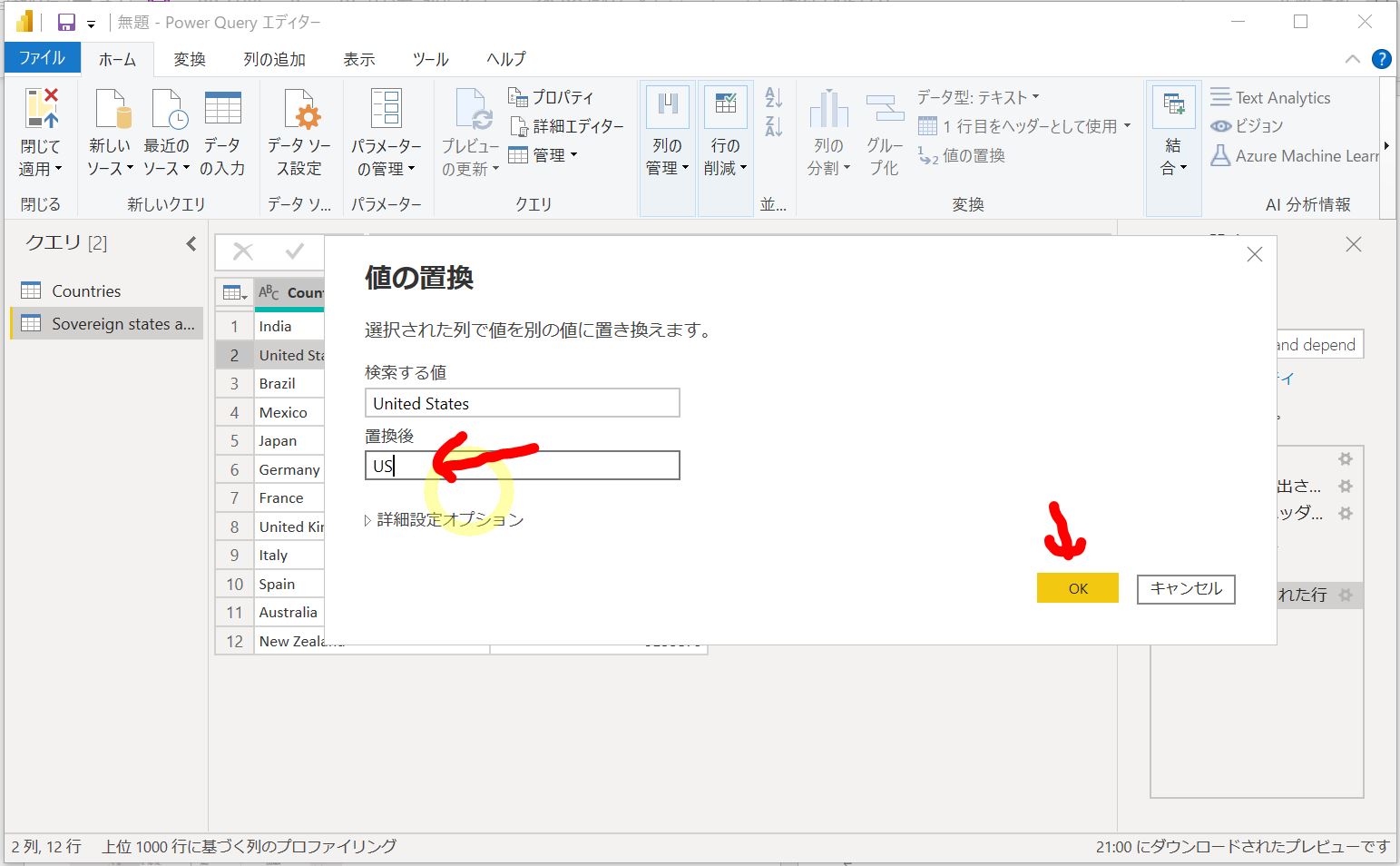Select the Home (ホーム) tab
This screenshot has width=1400, height=866.
point(117,59)
